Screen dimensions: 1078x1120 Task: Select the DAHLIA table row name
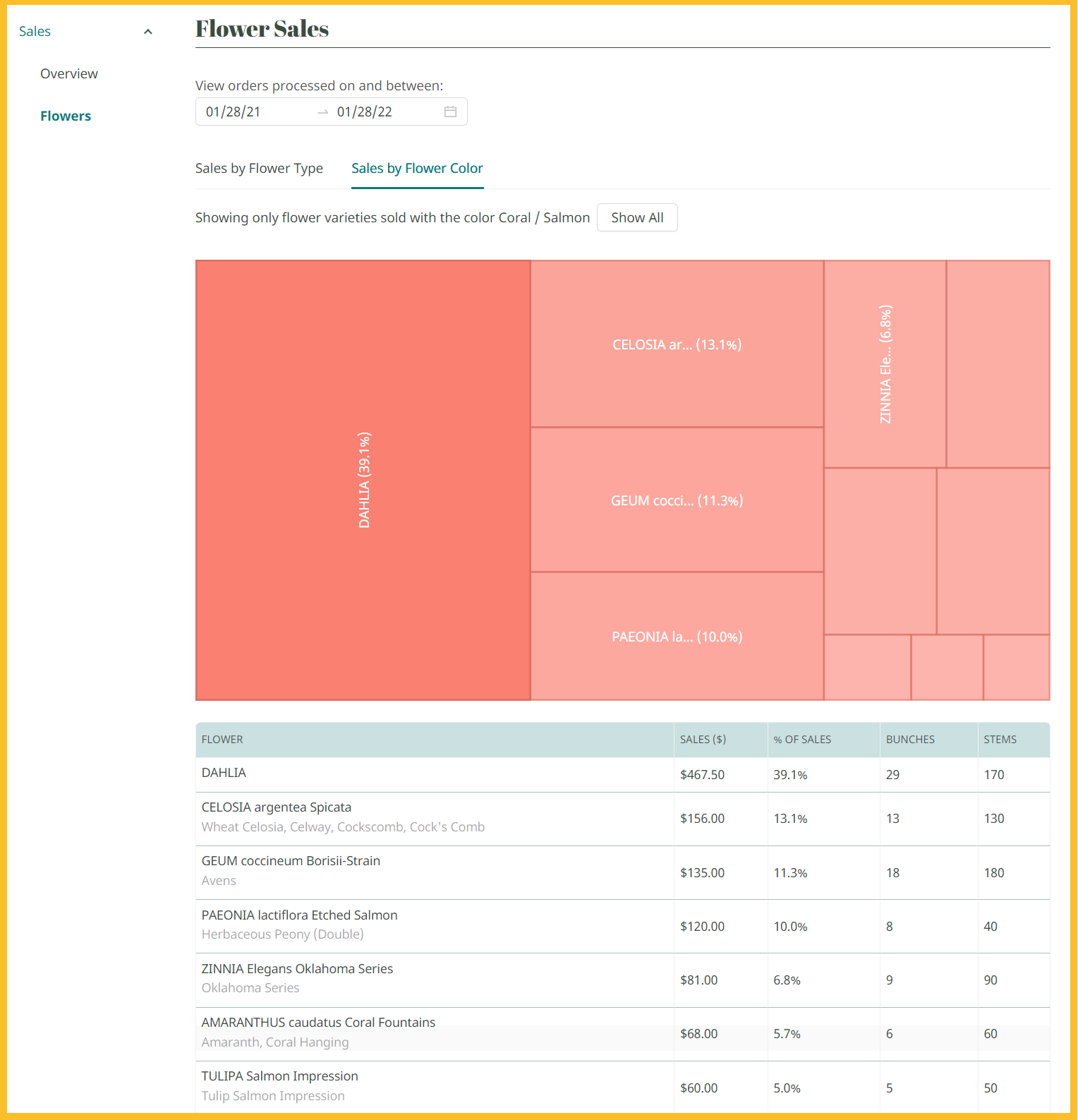pyautogui.click(x=224, y=773)
